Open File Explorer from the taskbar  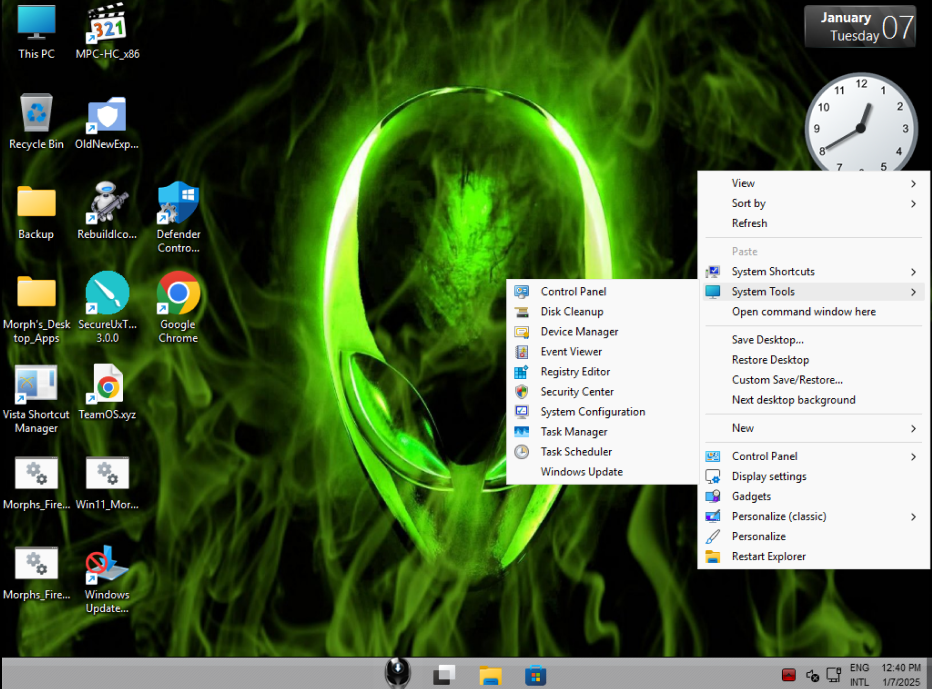(490, 675)
